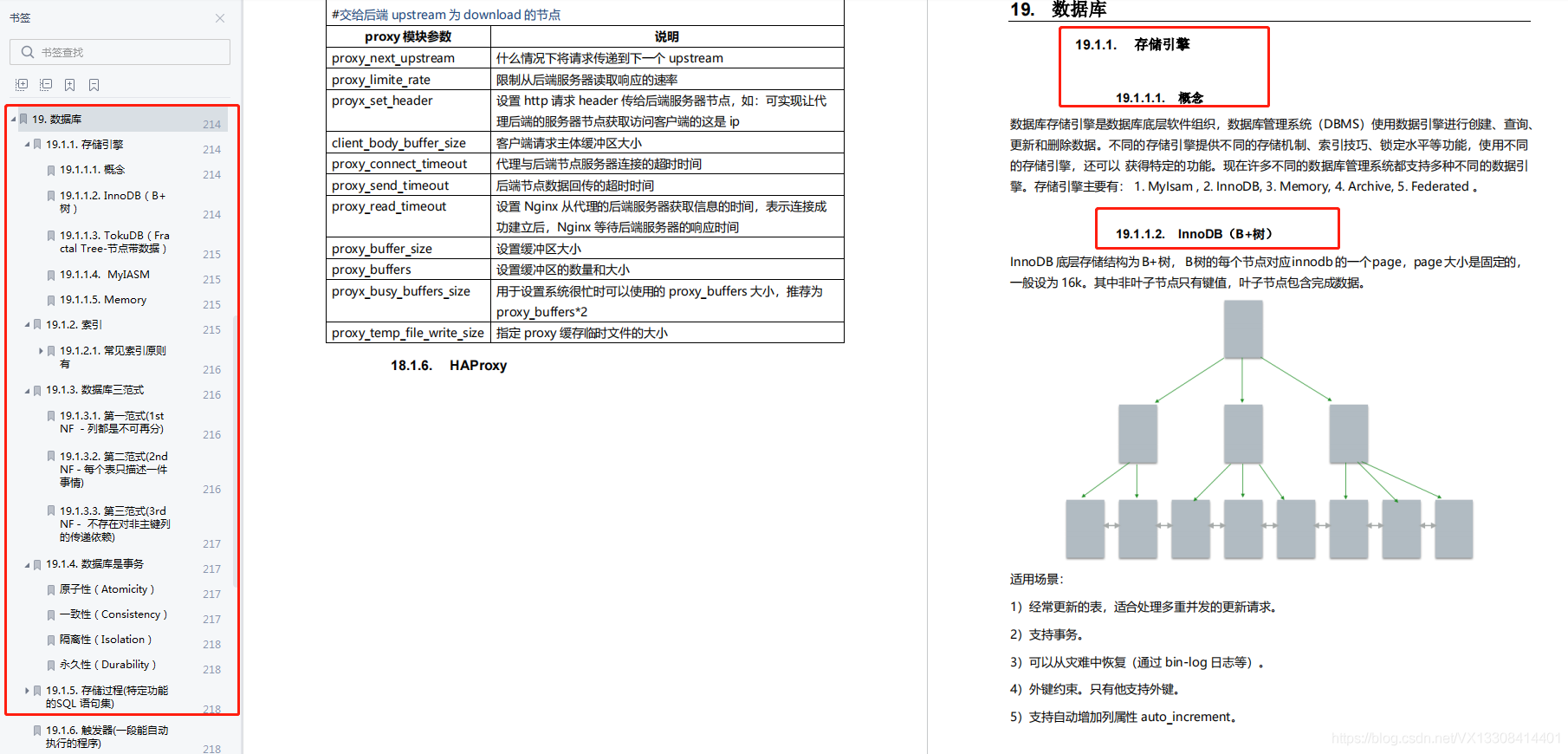
Task: Collapse the 19.1.1. 存储引擎 node
Action: point(27,145)
